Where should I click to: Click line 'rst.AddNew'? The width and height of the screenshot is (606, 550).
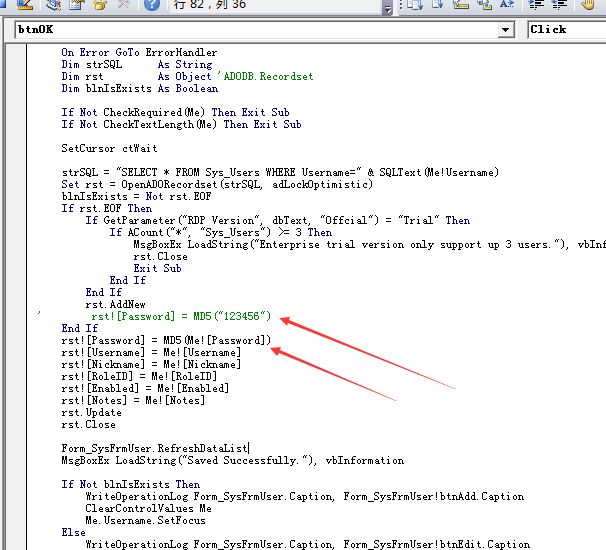116,304
